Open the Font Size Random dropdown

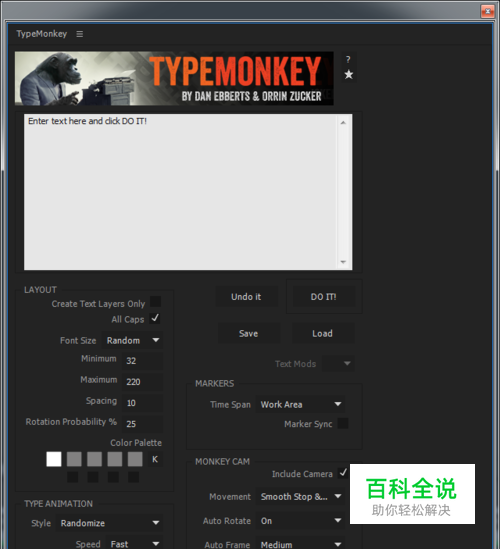pyautogui.click(x=132, y=340)
